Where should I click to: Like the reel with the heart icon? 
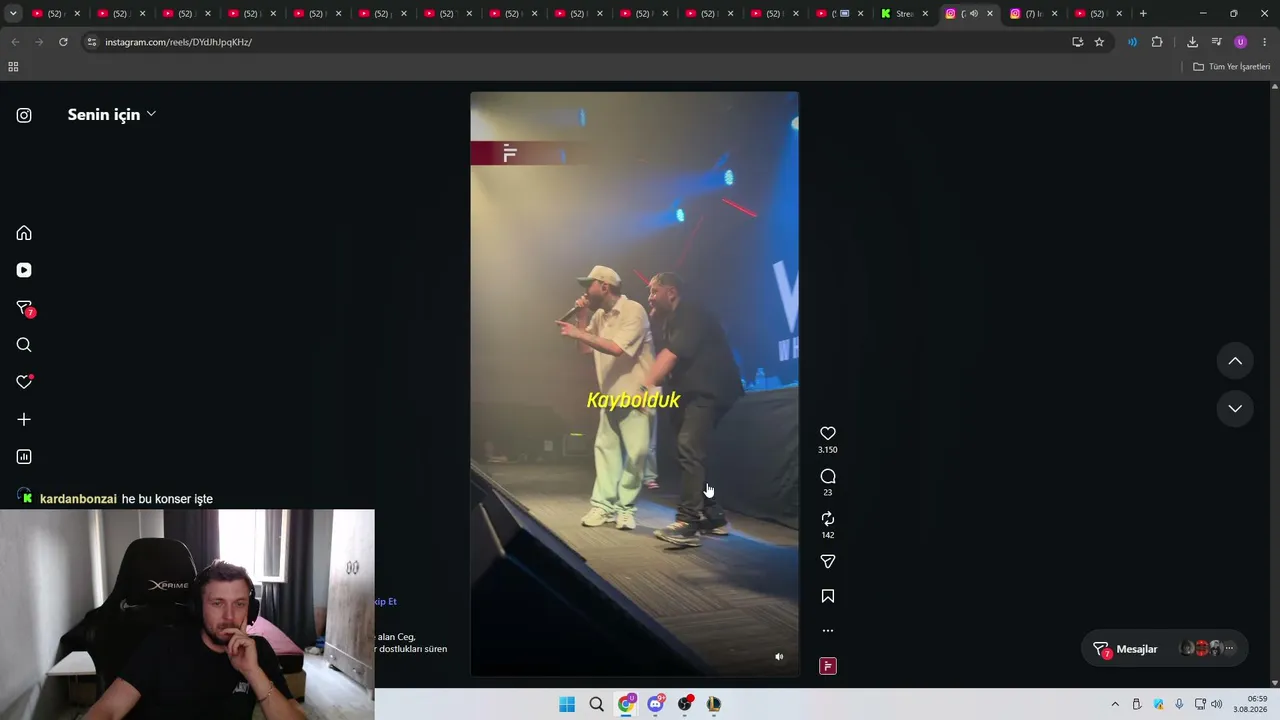point(828,433)
